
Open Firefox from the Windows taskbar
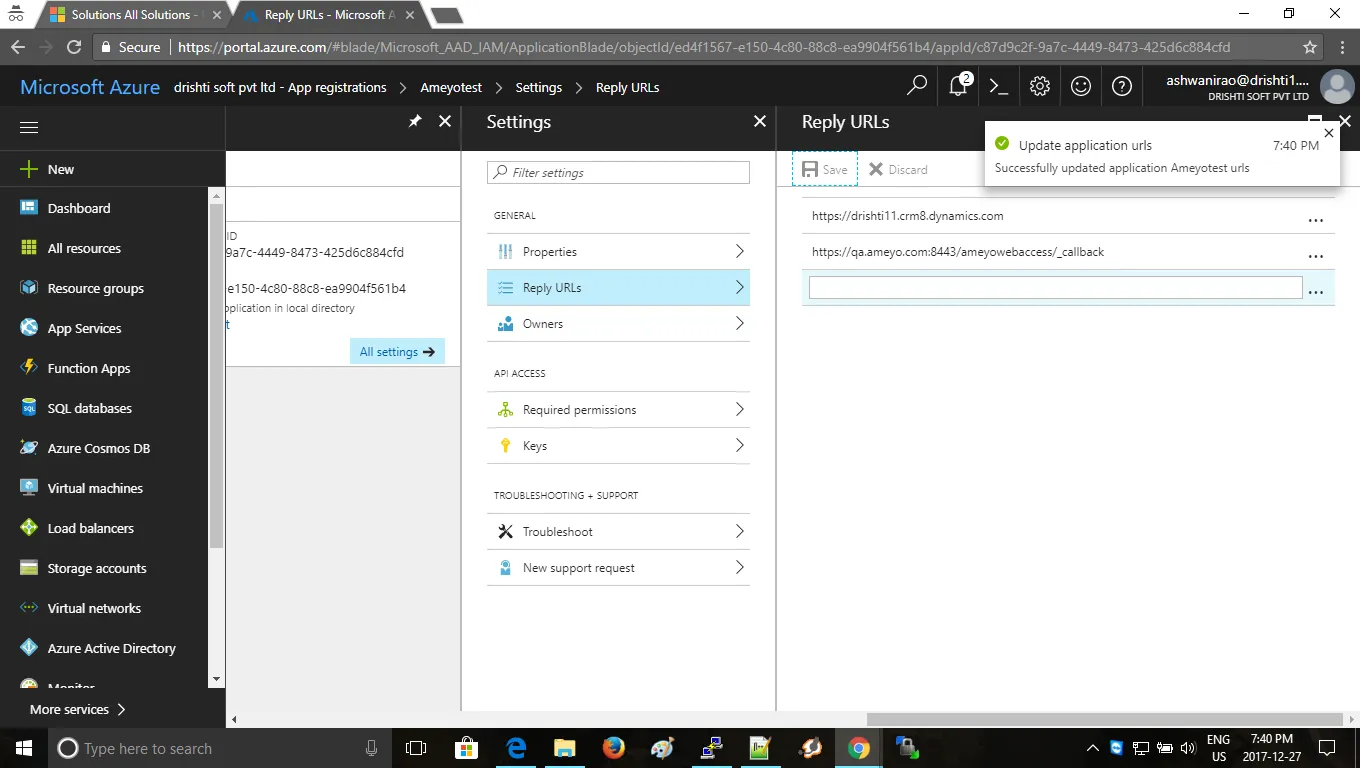(x=613, y=748)
